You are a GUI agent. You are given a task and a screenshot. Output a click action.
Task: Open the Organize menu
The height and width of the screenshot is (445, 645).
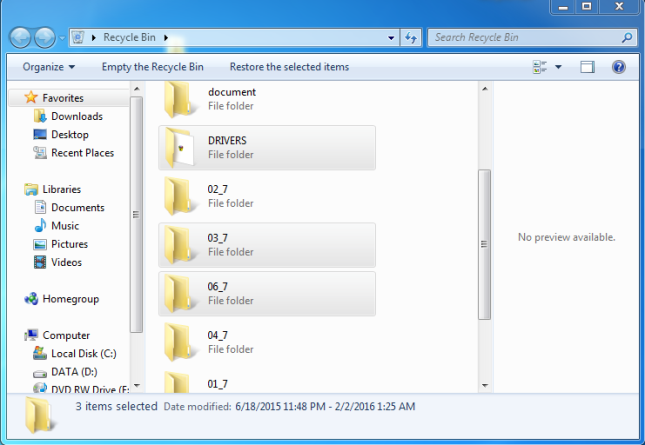48,67
